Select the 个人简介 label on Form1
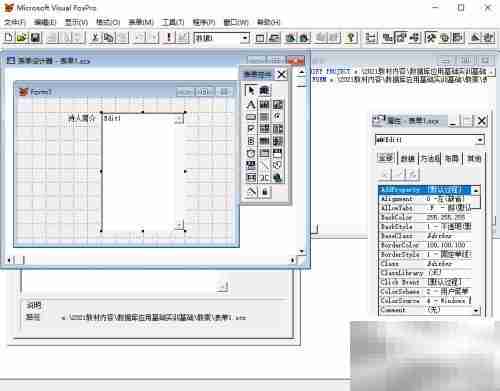Image resolution: width=500 pixels, height=391 pixels. click(82, 118)
